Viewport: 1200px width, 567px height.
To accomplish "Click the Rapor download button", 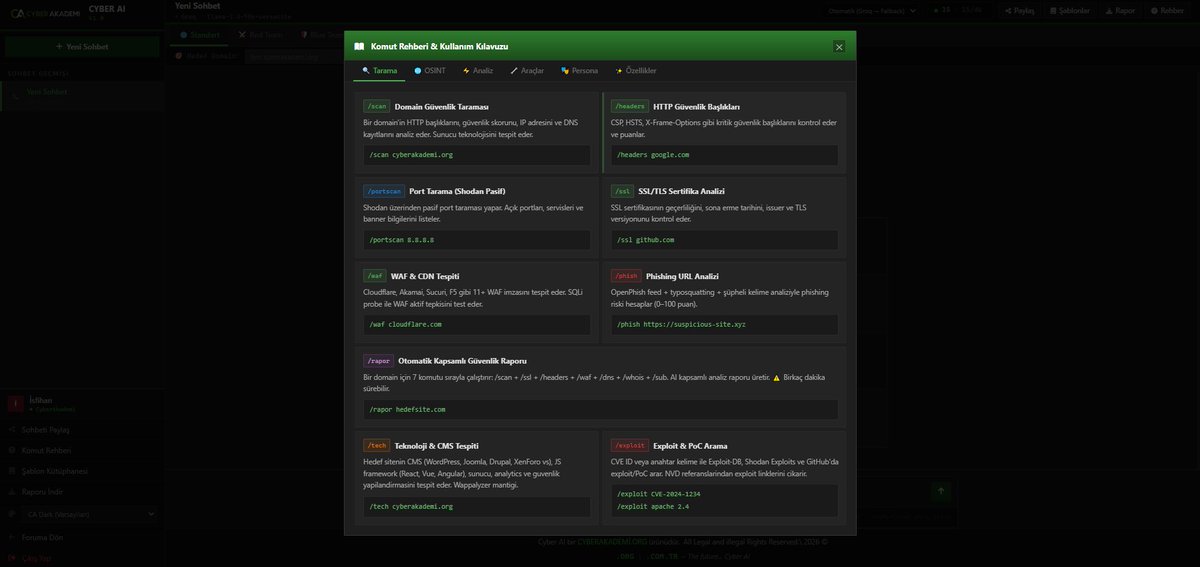I will coord(1121,10).
